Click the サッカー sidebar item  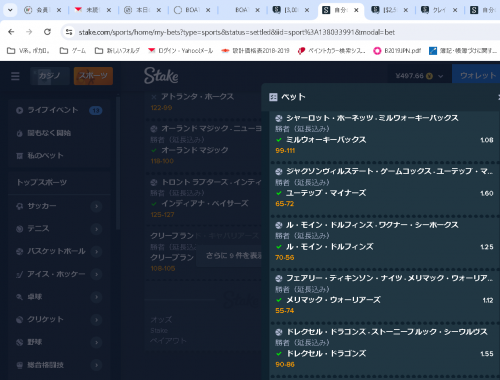[x=42, y=206]
